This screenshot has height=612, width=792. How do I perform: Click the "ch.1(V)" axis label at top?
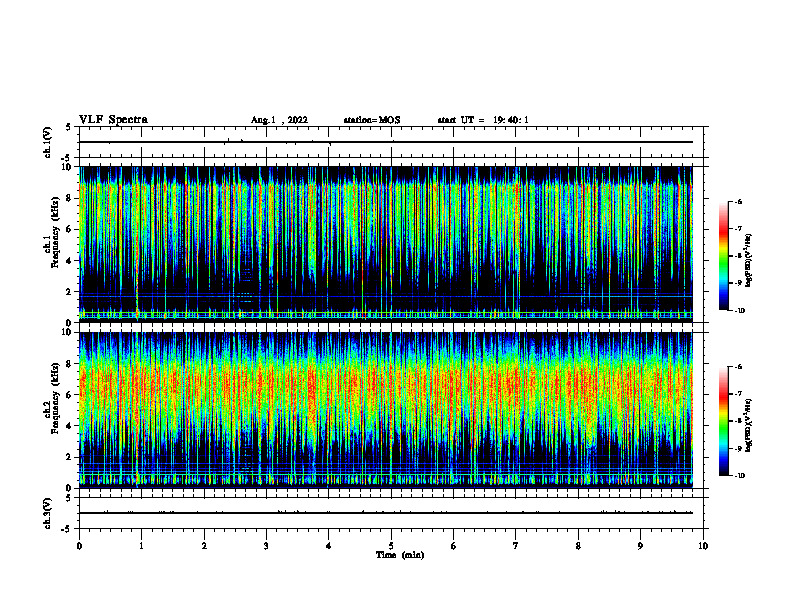point(47,142)
